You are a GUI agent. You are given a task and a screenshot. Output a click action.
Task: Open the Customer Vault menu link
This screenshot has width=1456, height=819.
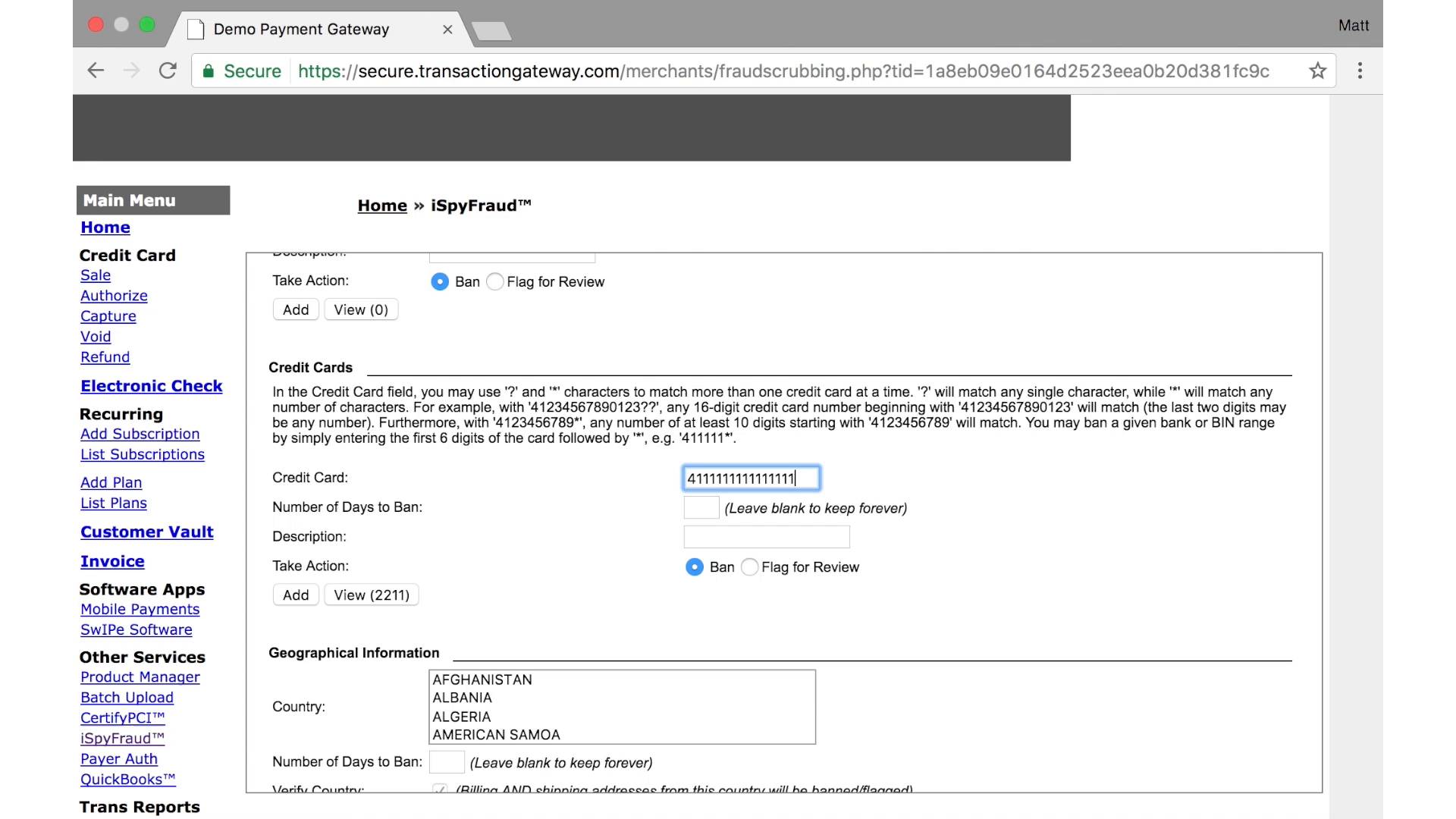[x=147, y=532]
